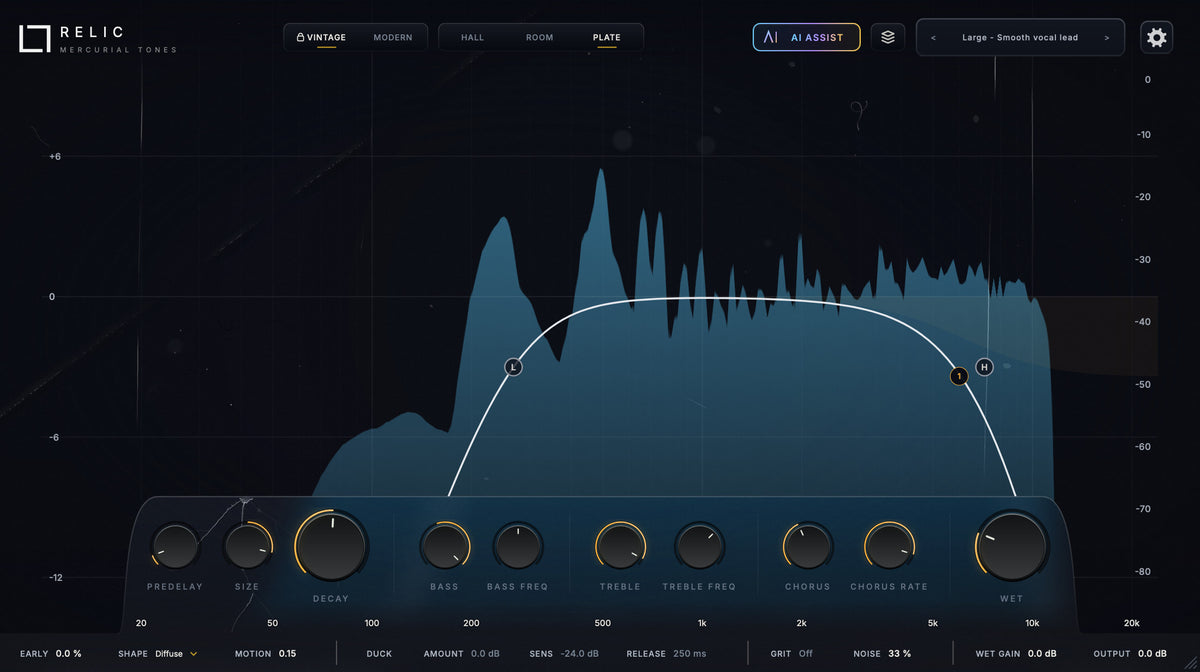The height and width of the screenshot is (672, 1200).
Task: Click the Bass knob
Action: tap(444, 546)
